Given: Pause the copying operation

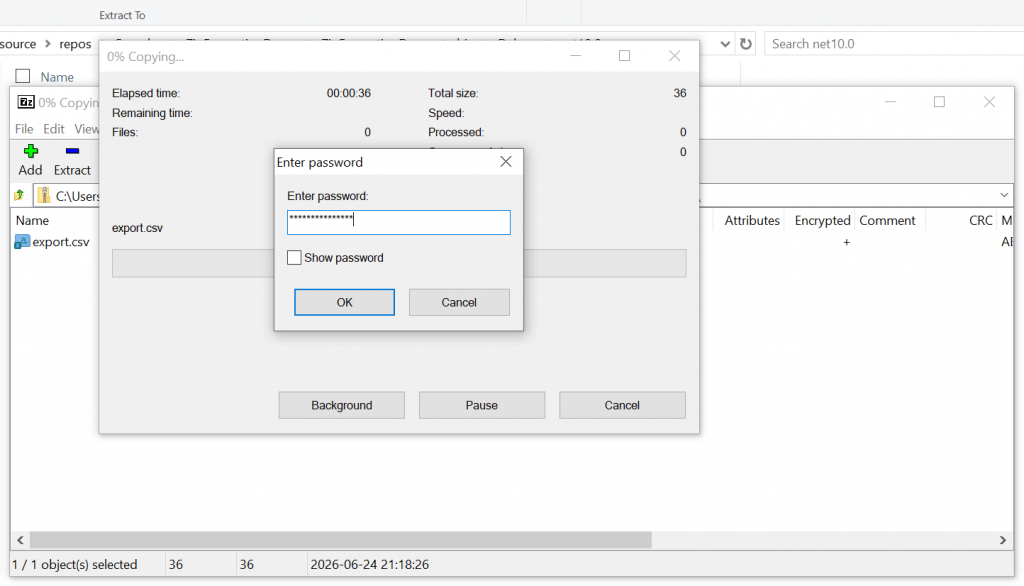Looking at the screenshot, I should click(x=482, y=405).
